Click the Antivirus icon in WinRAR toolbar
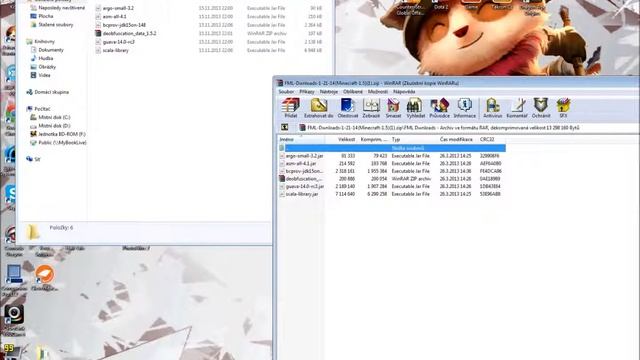 coord(493,108)
